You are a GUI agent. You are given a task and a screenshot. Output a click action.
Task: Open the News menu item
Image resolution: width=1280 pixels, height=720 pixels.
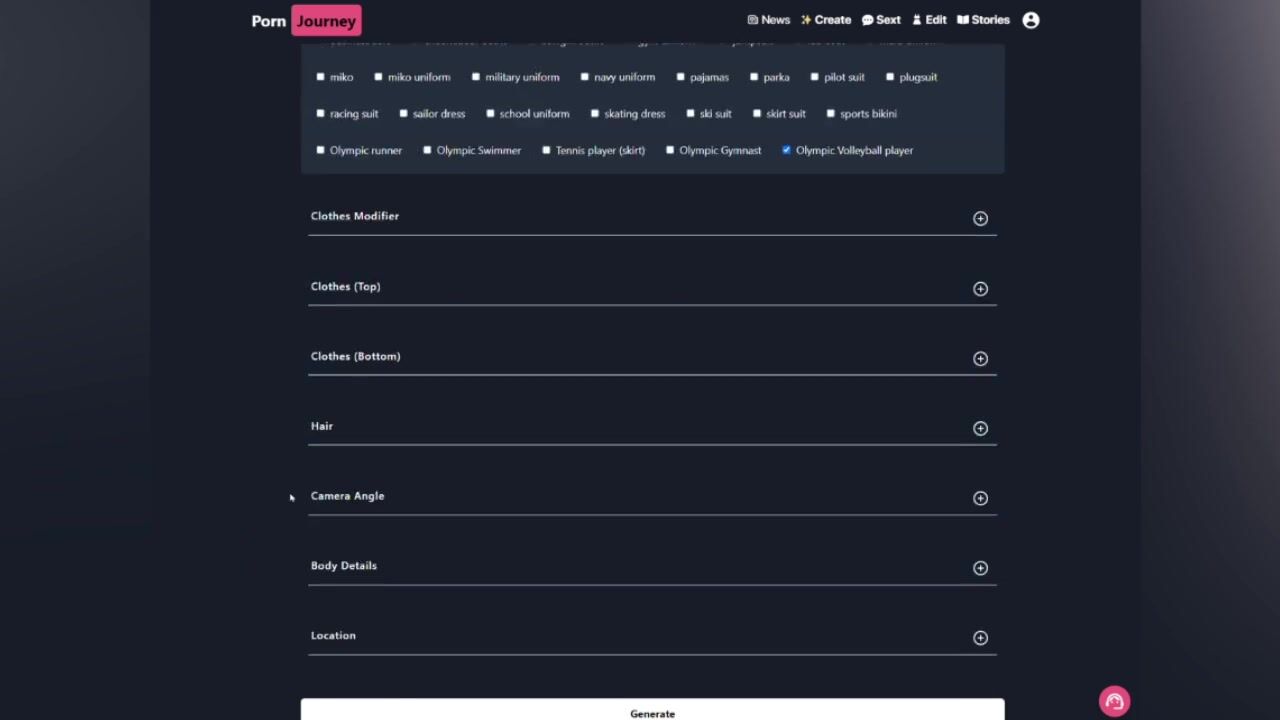click(x=768, y=20)
